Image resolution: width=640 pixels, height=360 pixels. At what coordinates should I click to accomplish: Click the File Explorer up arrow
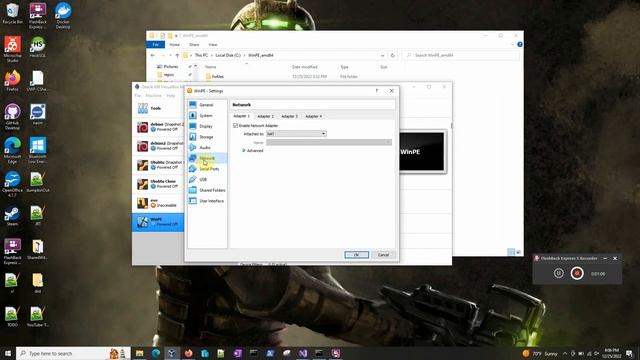[177, 55]
